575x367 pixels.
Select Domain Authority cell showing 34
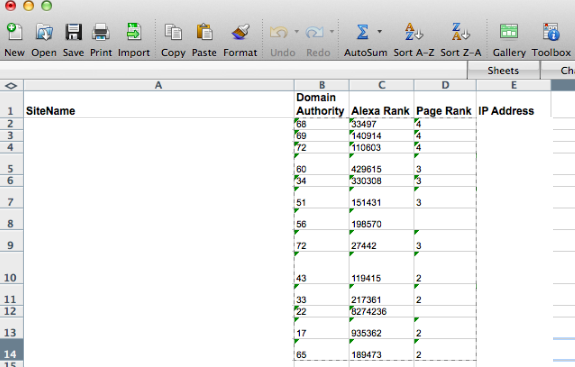pyautogui.click(x=322, y=181)
